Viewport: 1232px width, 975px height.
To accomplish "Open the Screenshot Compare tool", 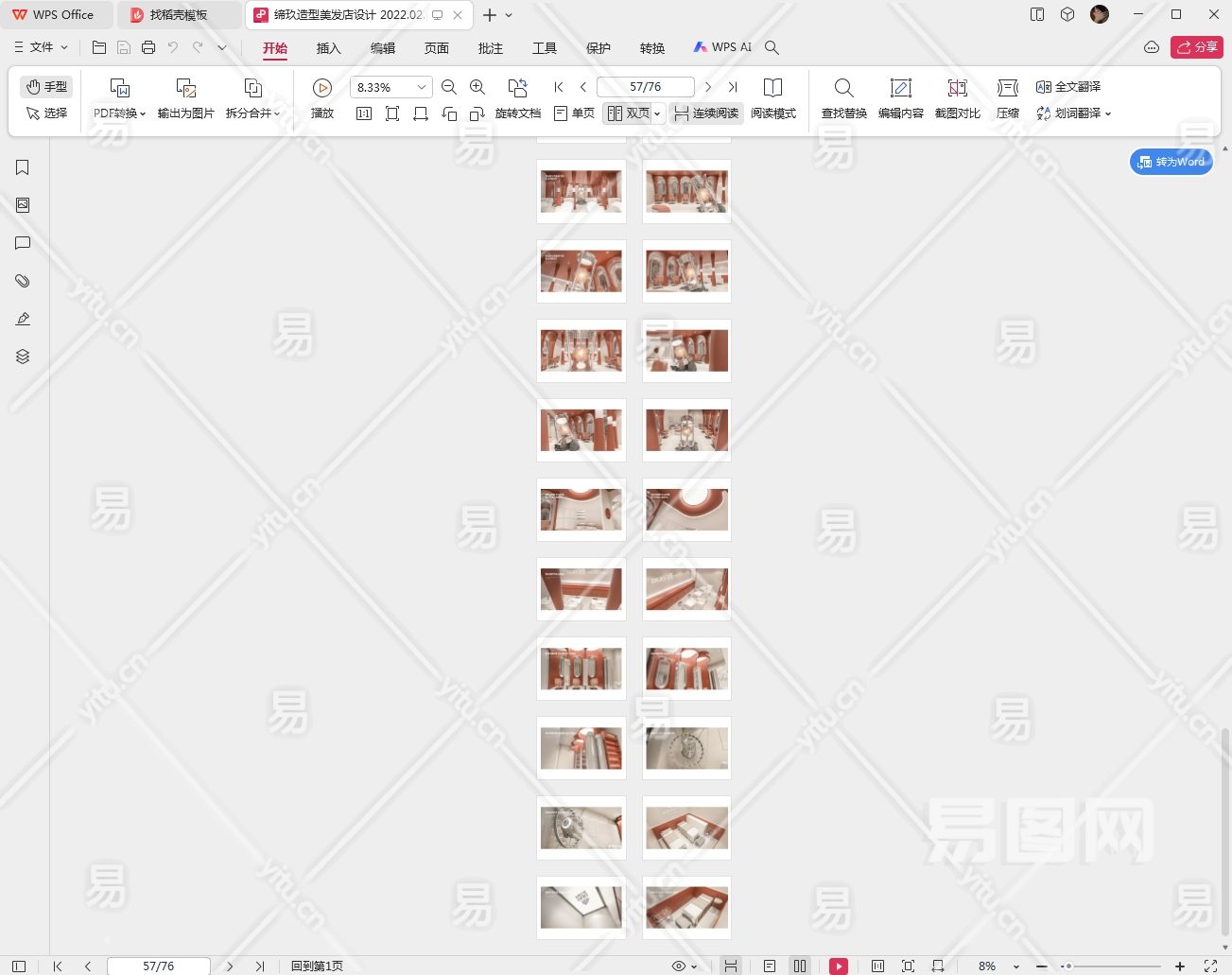I will [957, 88].
